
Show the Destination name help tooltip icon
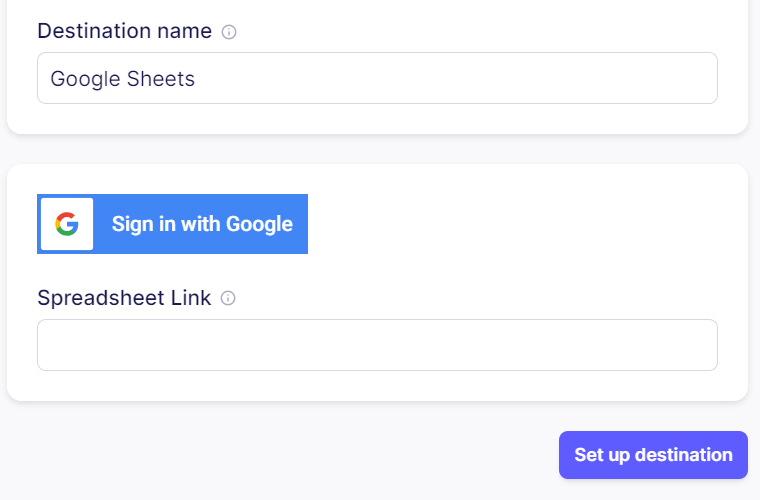pyautogui.click(x=229, y=32)
